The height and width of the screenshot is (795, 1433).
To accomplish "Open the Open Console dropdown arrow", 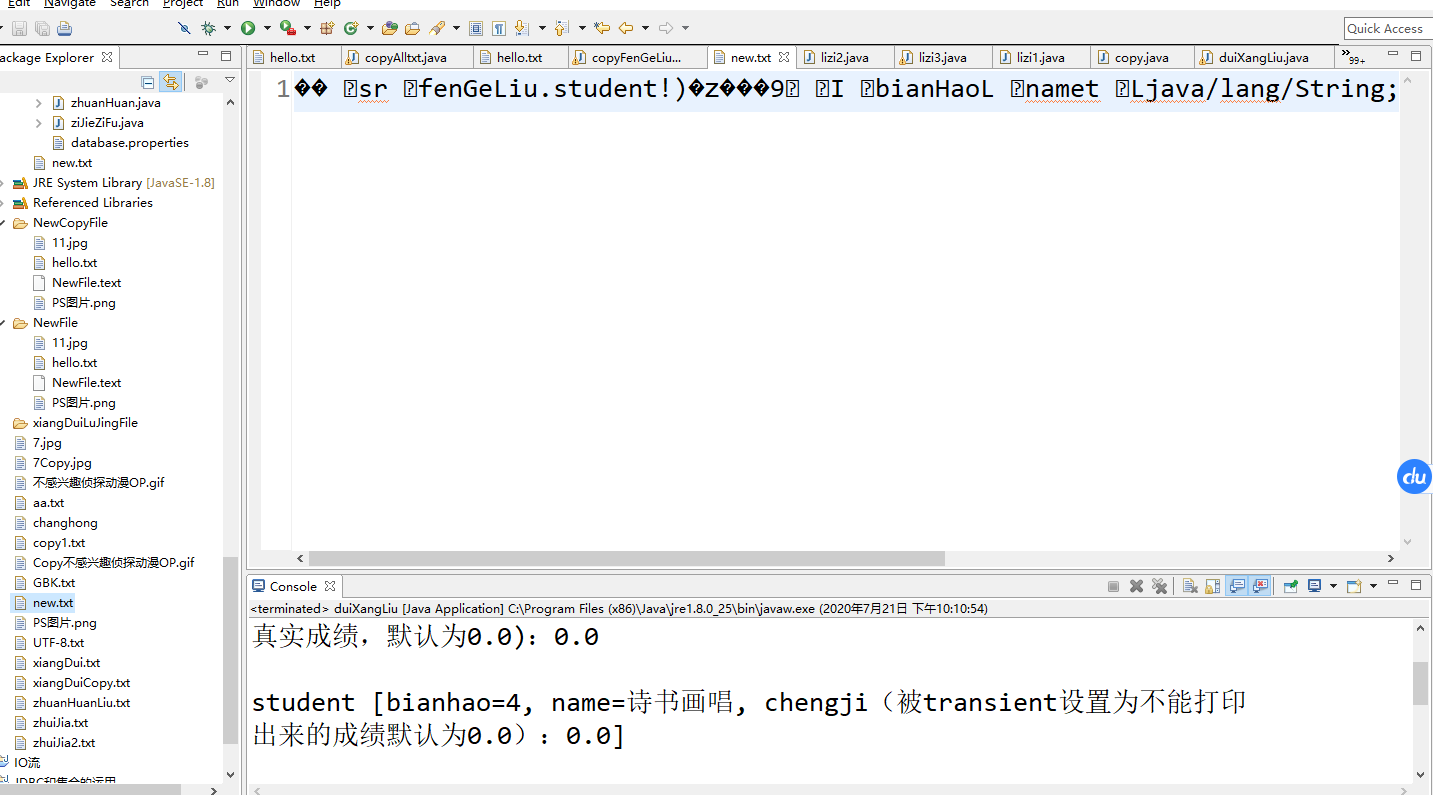I will pos(1374,586).
